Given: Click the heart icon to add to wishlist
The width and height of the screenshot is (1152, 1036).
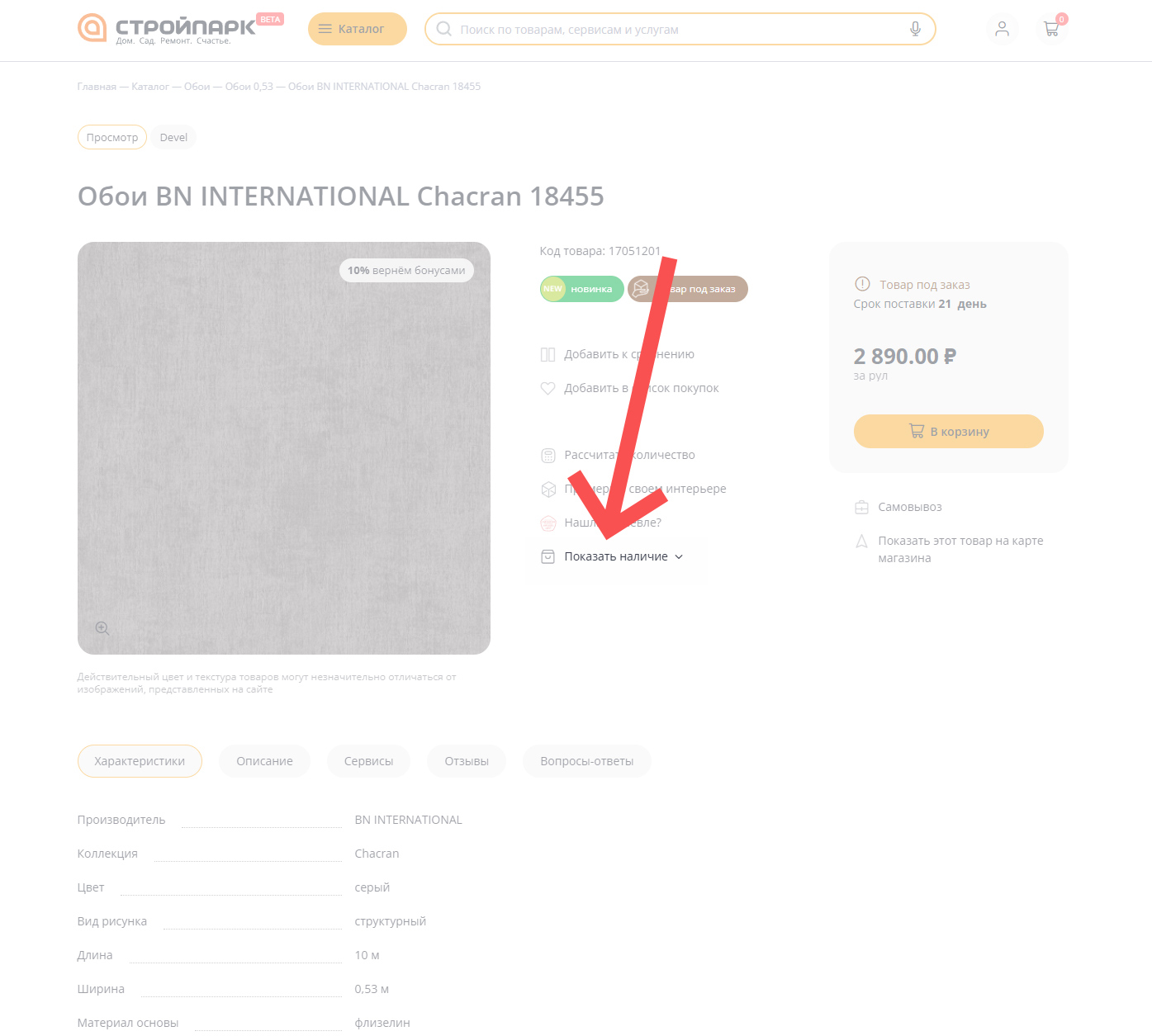Looking at the screenshot, I should pyautogui.click(x=548, y=389).
